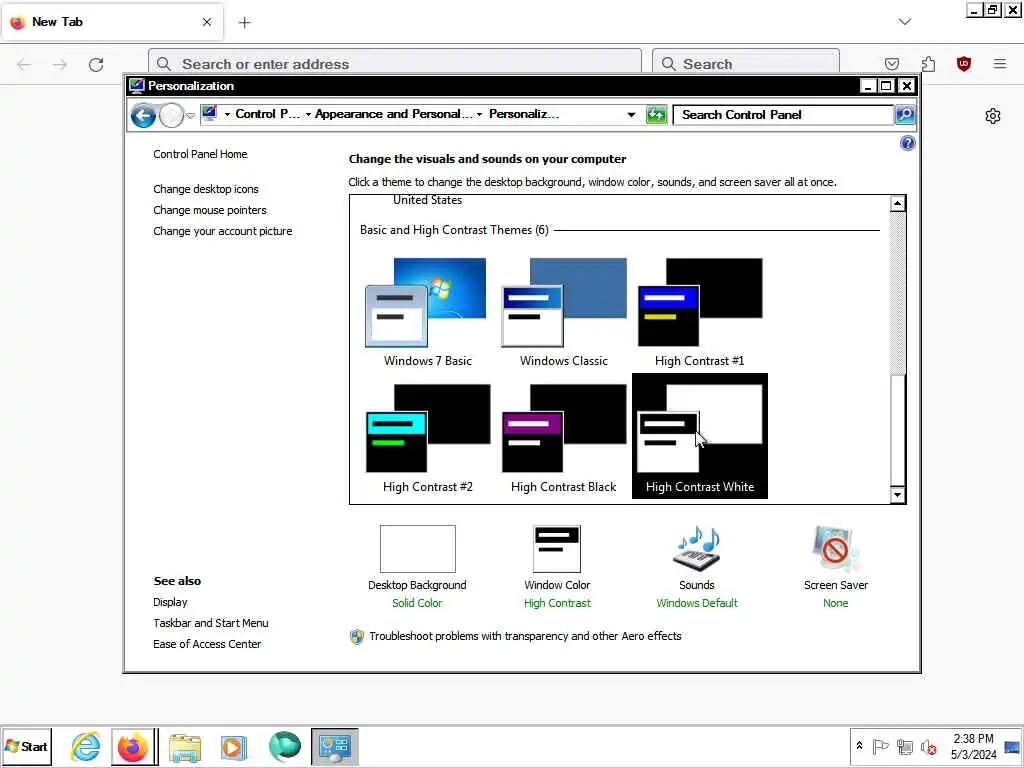This screenshot has width=1024, height=768.
Task: Select the Windows Classic theme
Action: click(x=564, y=312)
